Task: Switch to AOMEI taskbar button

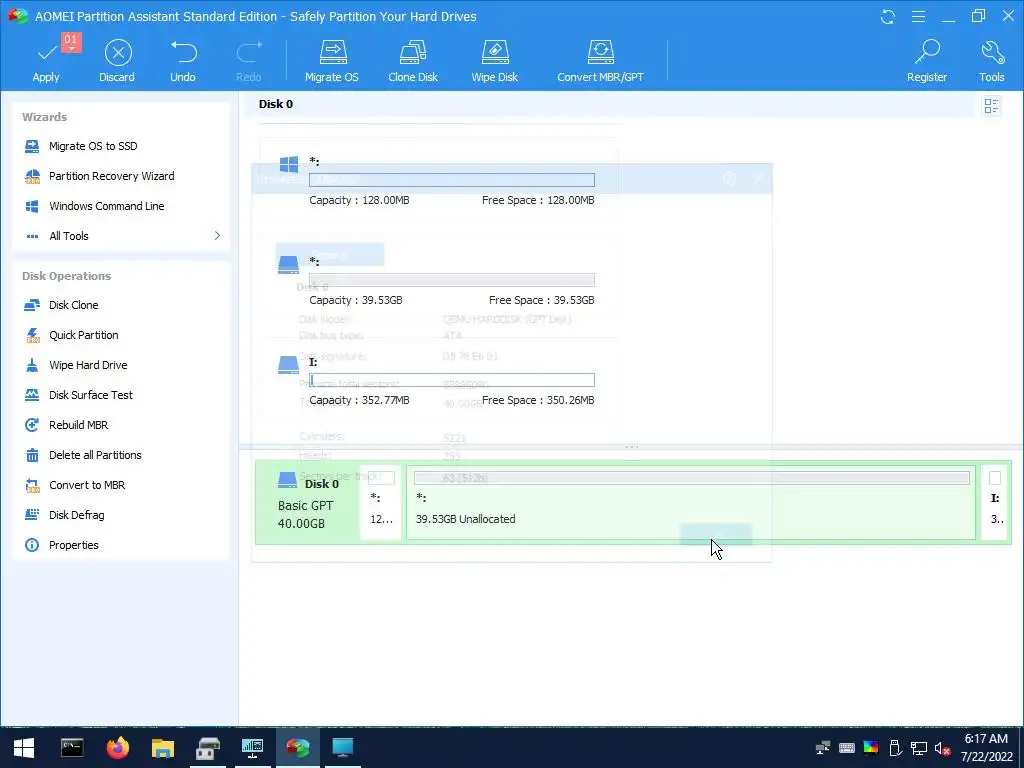Action: point(298,748)
